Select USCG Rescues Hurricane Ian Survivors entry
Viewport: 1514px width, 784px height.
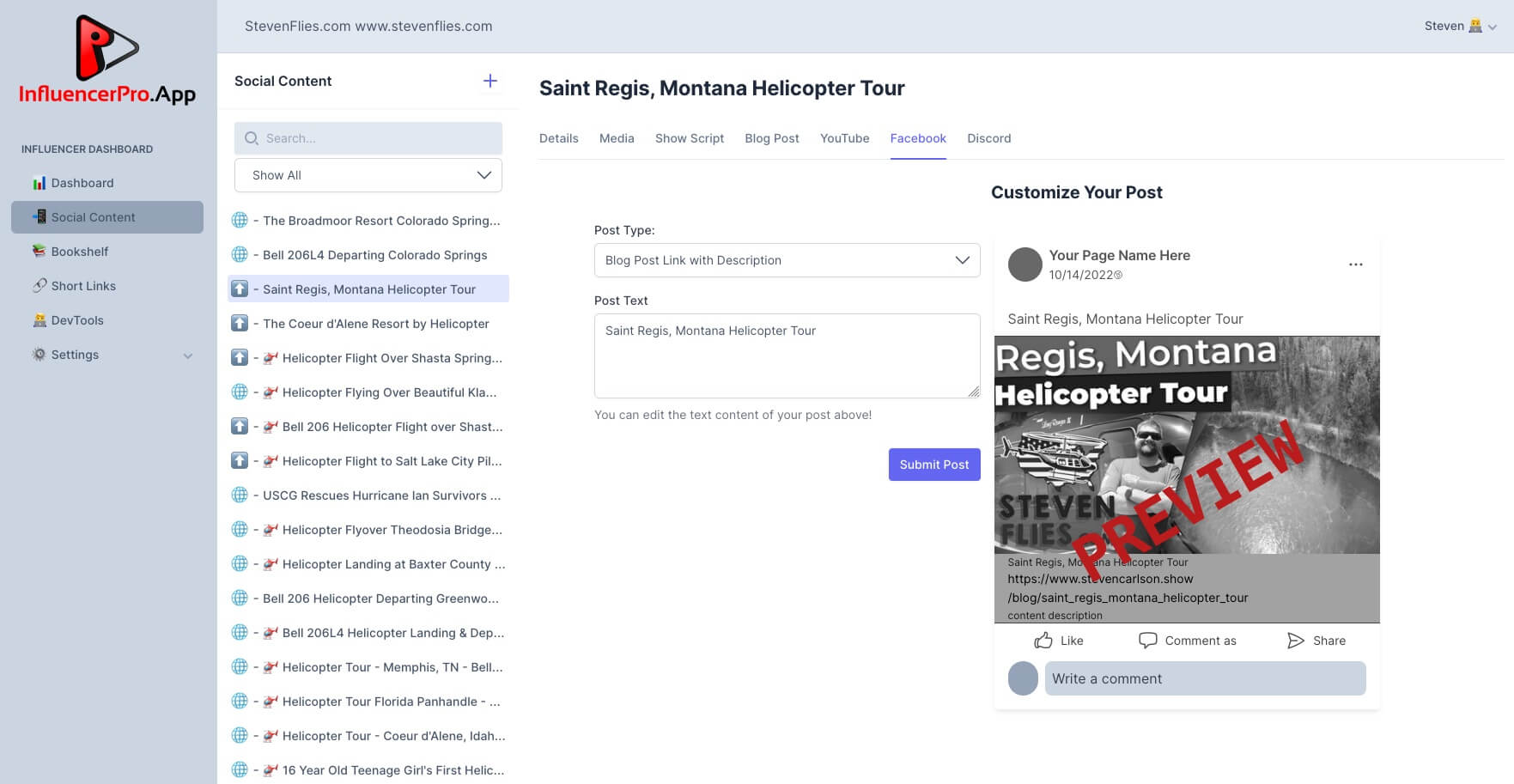[368, 495]
